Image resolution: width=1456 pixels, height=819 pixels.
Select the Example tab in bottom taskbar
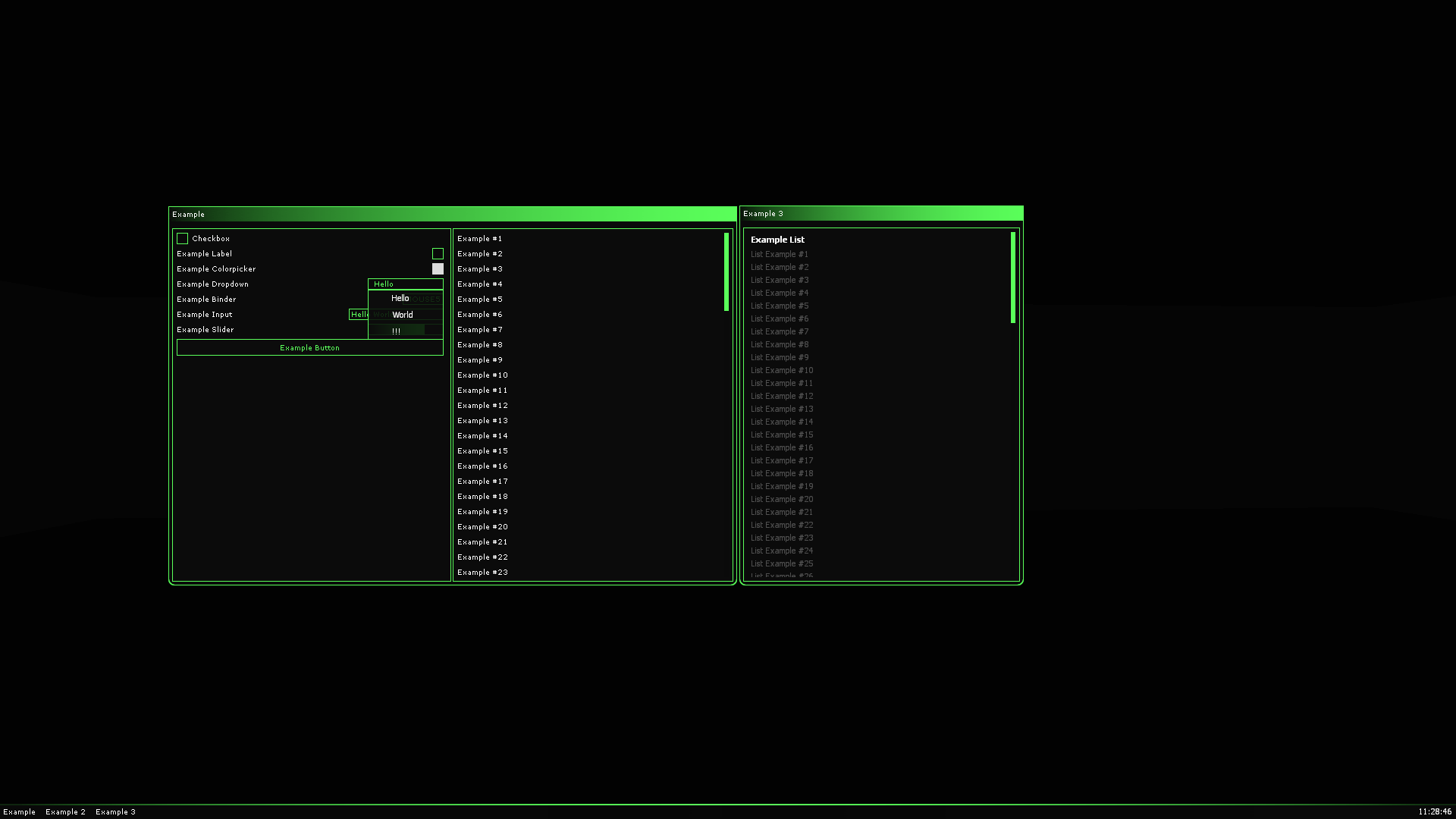click(x=20, y=811)
